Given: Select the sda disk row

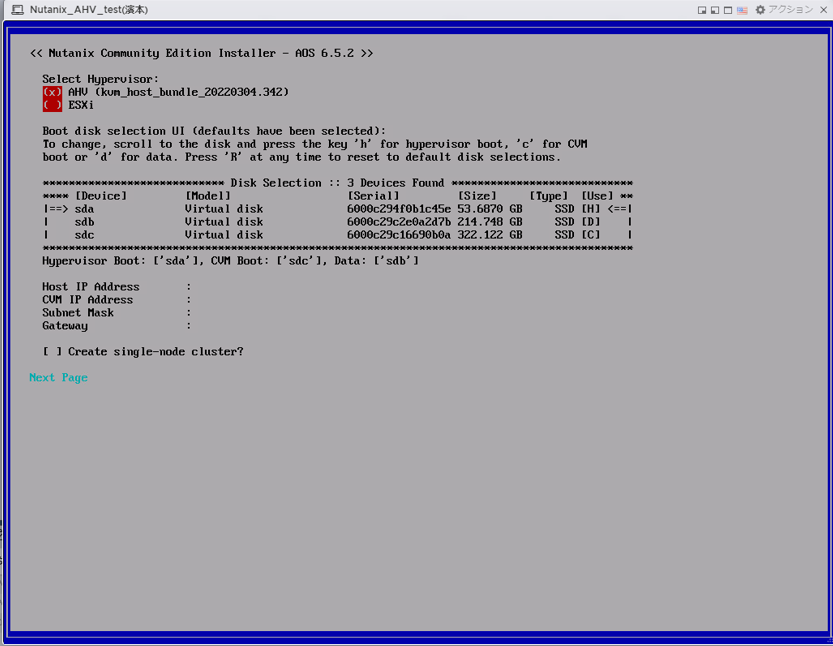Looking at the screenshot, I should [x=338, y=209].
